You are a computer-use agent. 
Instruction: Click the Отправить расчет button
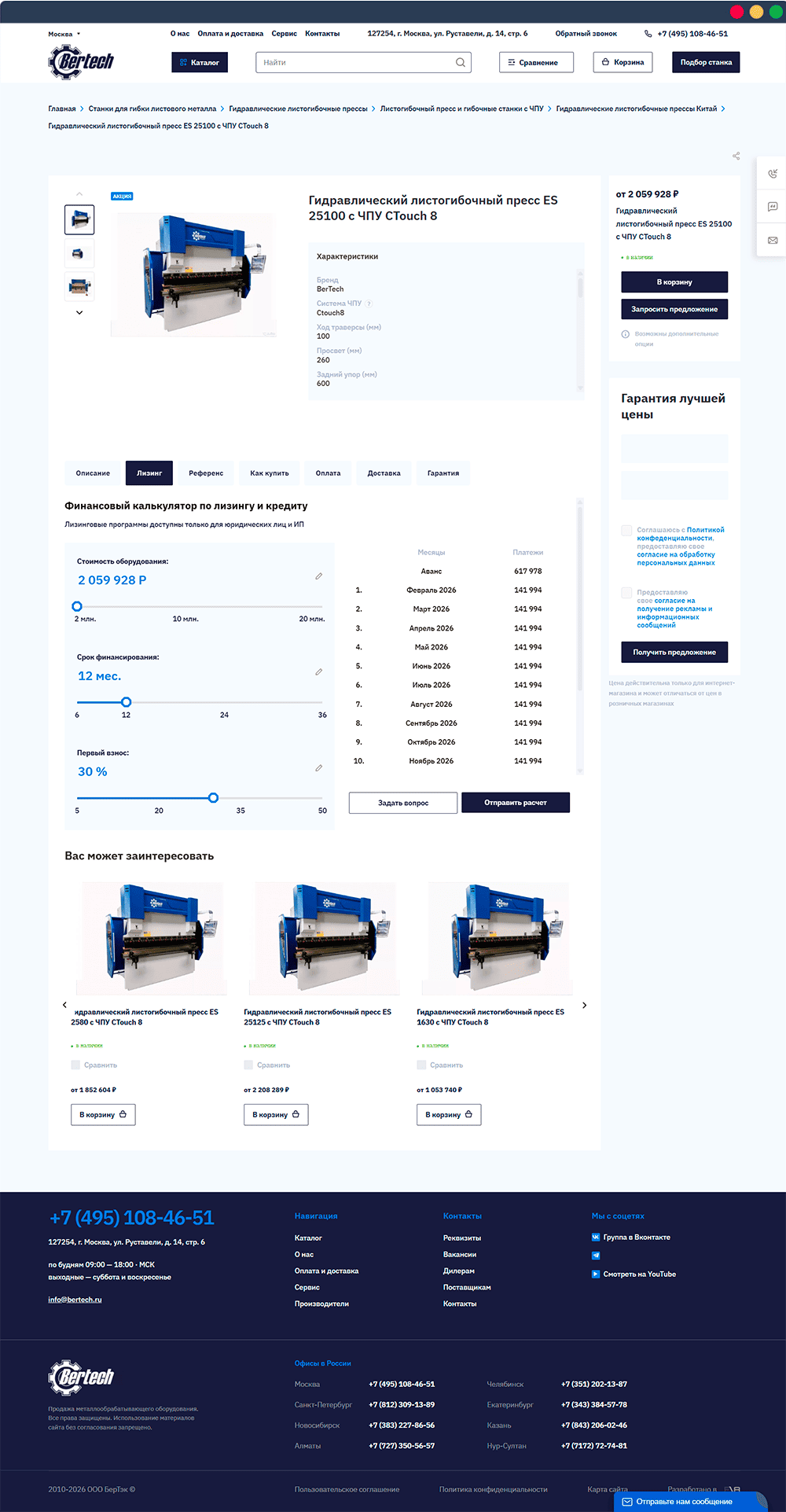[x=516, y=802]
